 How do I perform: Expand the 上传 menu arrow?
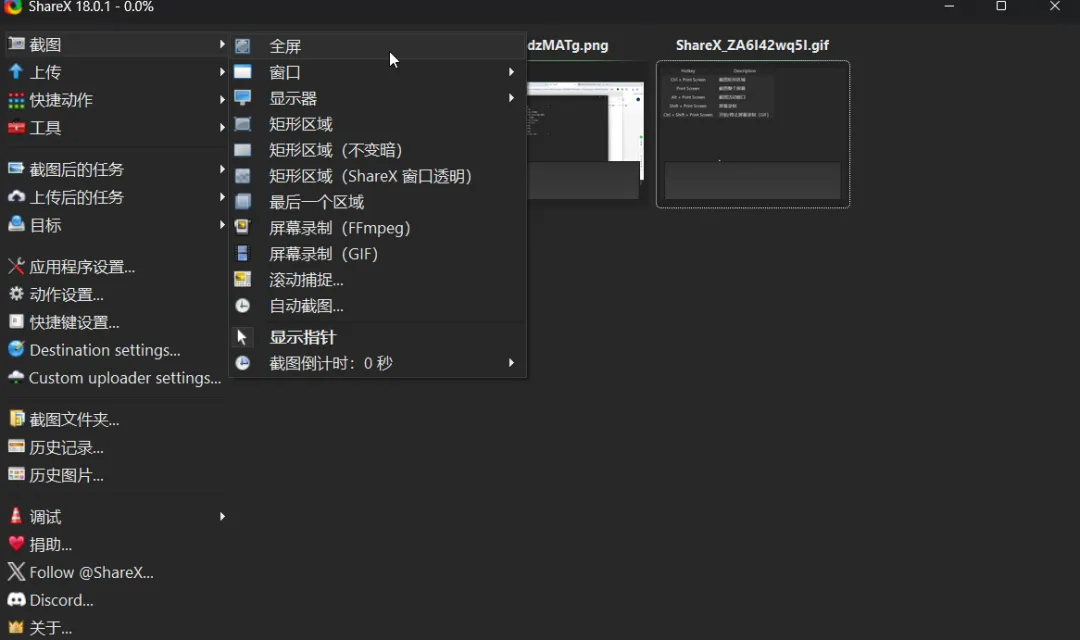(x=222, y=72)
